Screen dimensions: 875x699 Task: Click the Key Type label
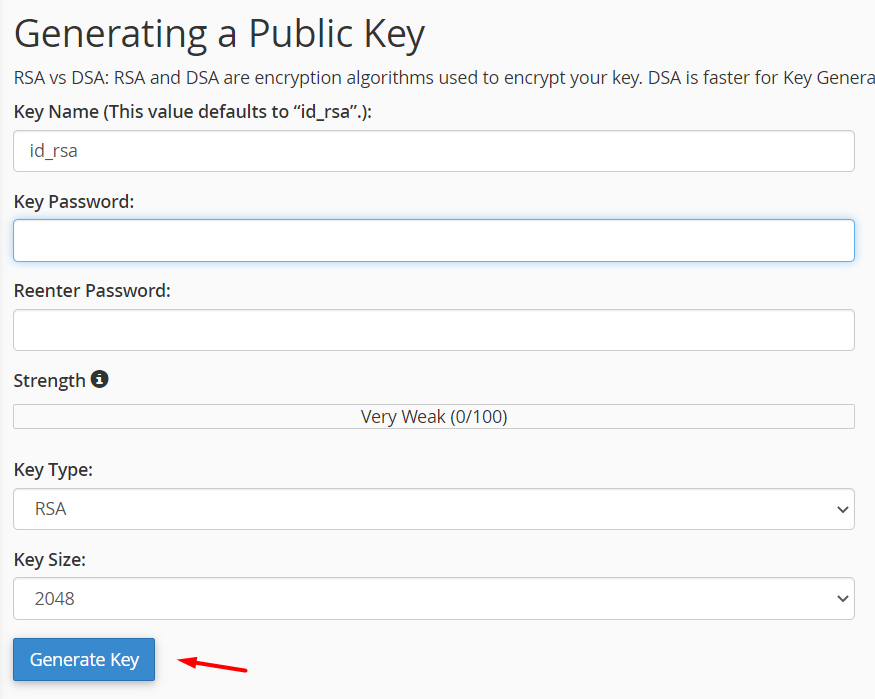coord(53,470)
